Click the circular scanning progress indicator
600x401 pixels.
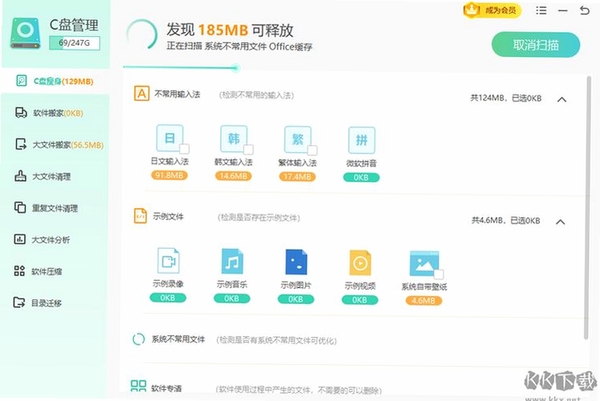pyautogui.click(x=142, y=35)
